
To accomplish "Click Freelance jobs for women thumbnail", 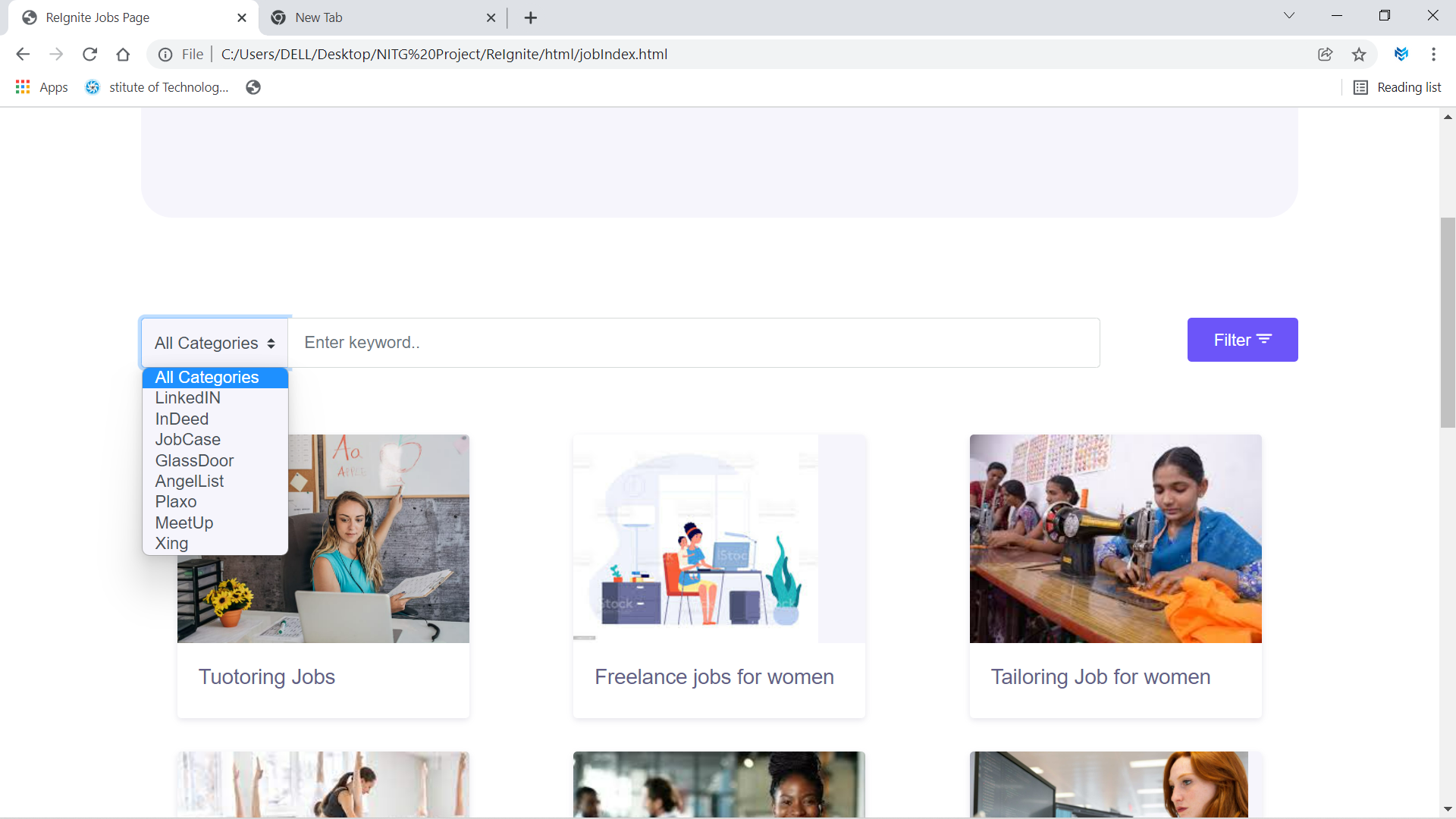I will point(718,538).
